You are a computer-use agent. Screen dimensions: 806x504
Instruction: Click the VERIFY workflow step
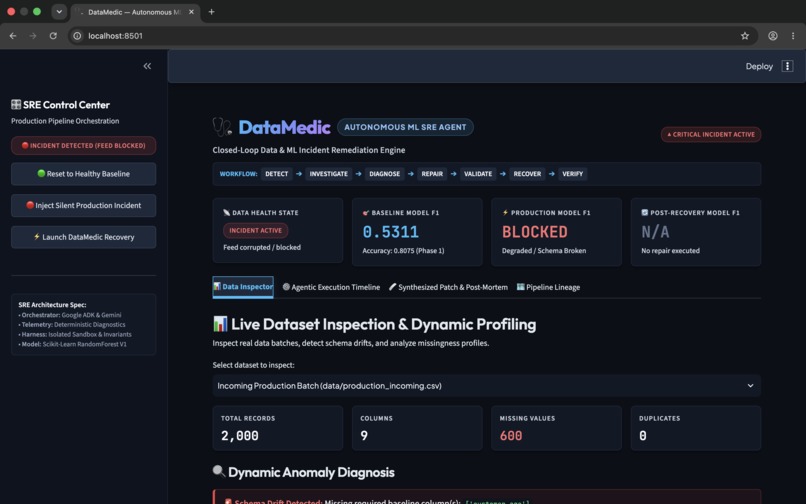coord(573,174)
